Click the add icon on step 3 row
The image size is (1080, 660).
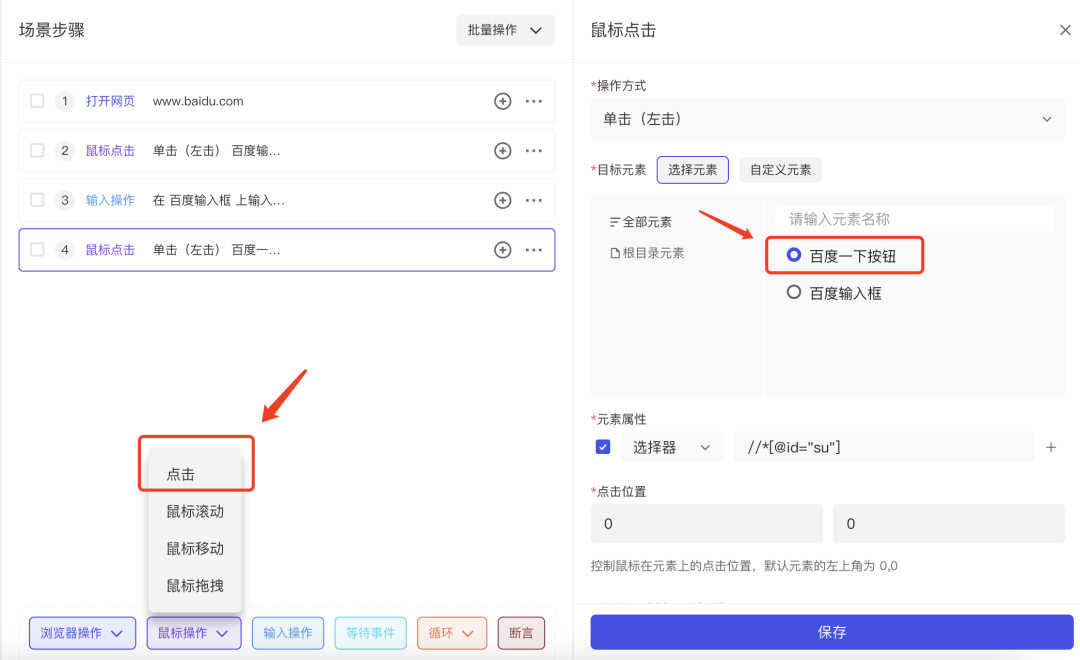[503, 200]
